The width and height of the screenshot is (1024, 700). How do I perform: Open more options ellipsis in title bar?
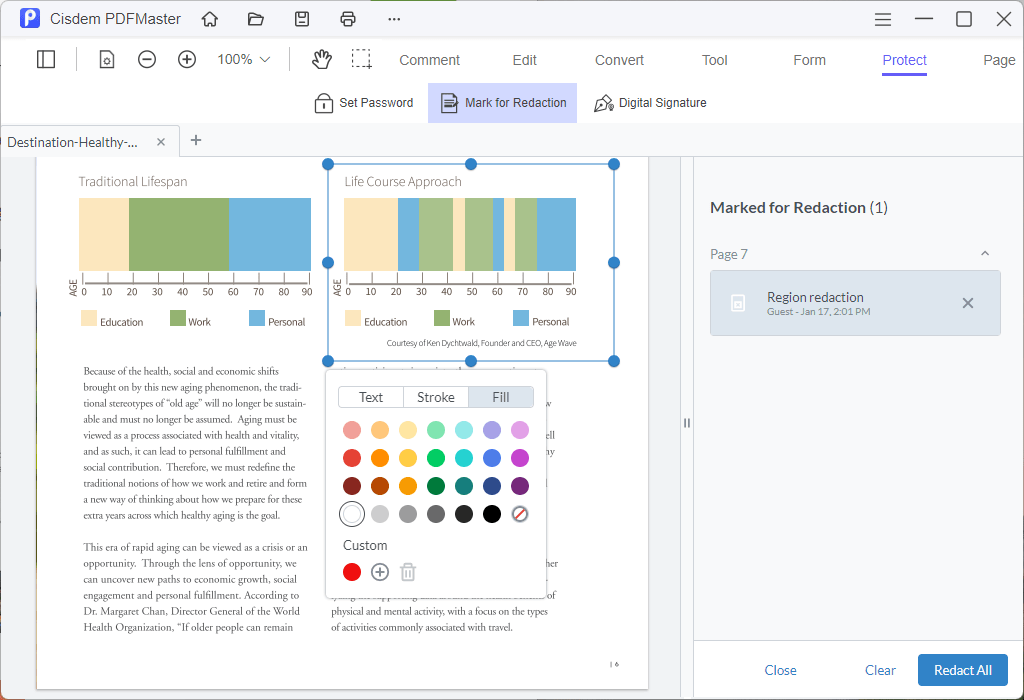394,19
